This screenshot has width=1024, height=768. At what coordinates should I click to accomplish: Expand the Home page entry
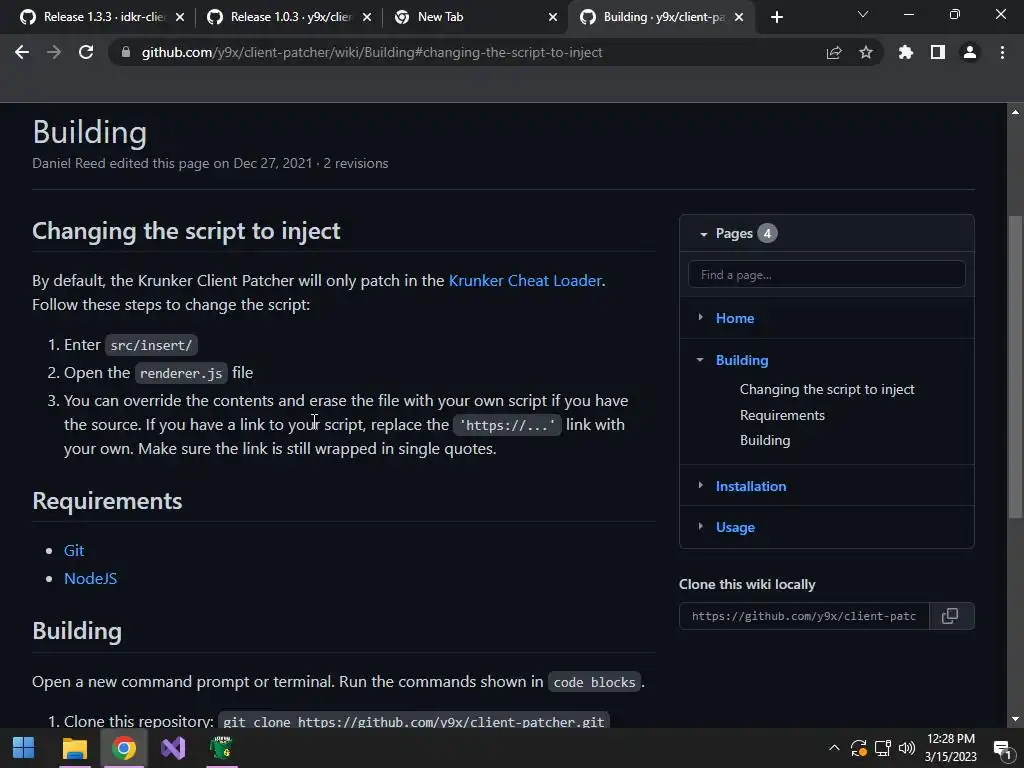(x=700, y=317)
